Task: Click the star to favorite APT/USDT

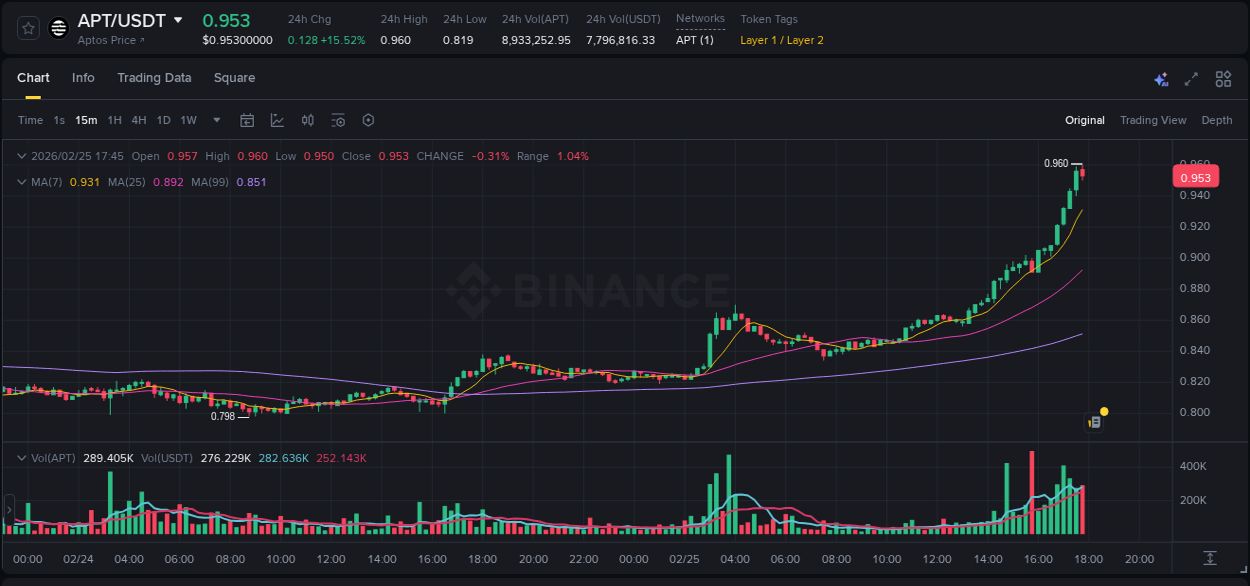Action: pyautogui.click(x=27, y=28)
